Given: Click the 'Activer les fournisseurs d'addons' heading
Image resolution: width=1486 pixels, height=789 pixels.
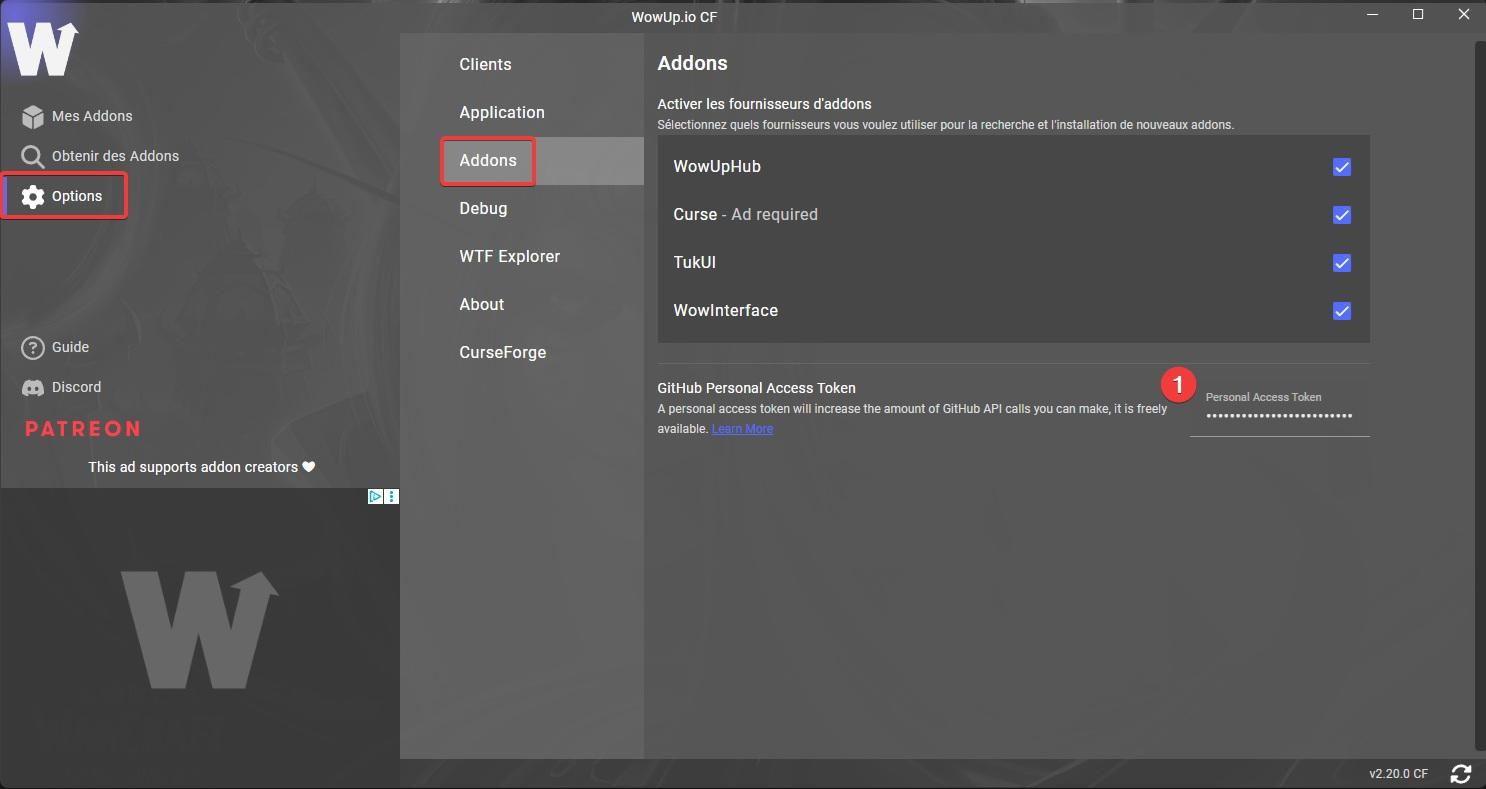Looking at the screenshot, I should click(x=764, y=104).
